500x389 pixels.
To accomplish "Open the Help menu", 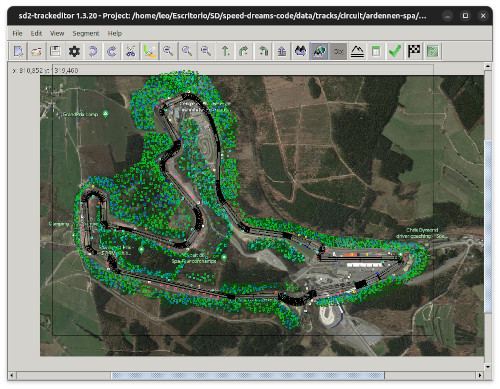I will pos(115,33).
